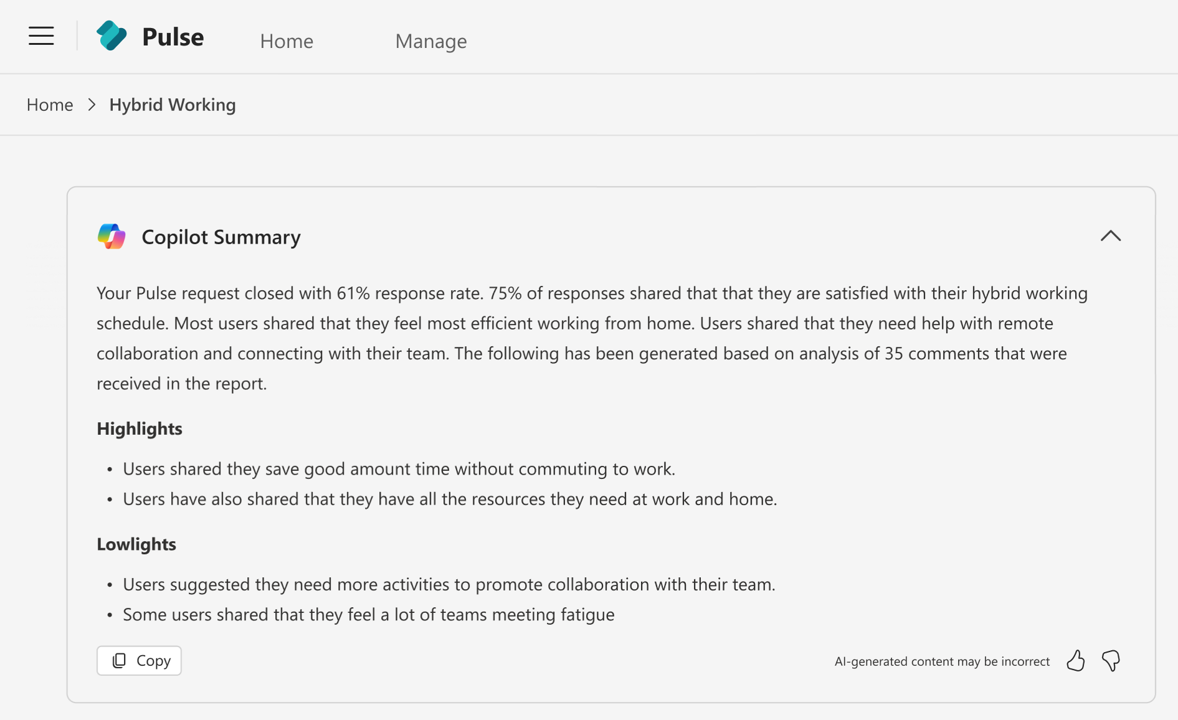Click the Pulse app logo
This screenshot has height=720, width=1178.
click(x=111, y=35)
